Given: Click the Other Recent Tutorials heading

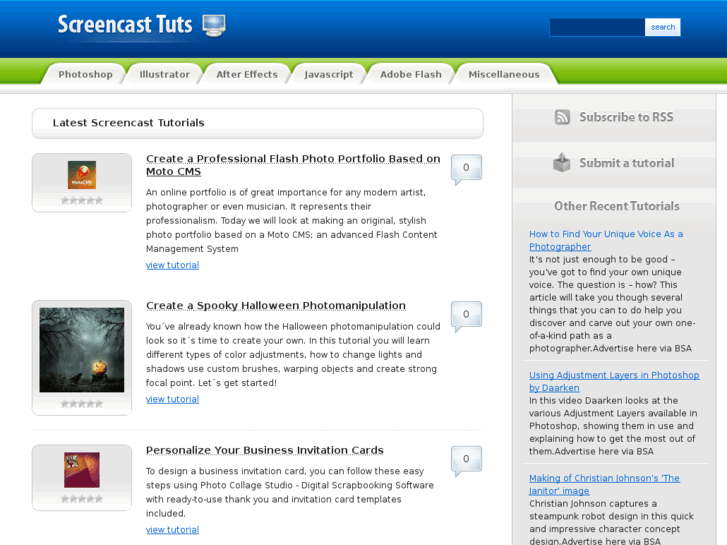Looking at the screenshot, I should [x=617, y=206].
